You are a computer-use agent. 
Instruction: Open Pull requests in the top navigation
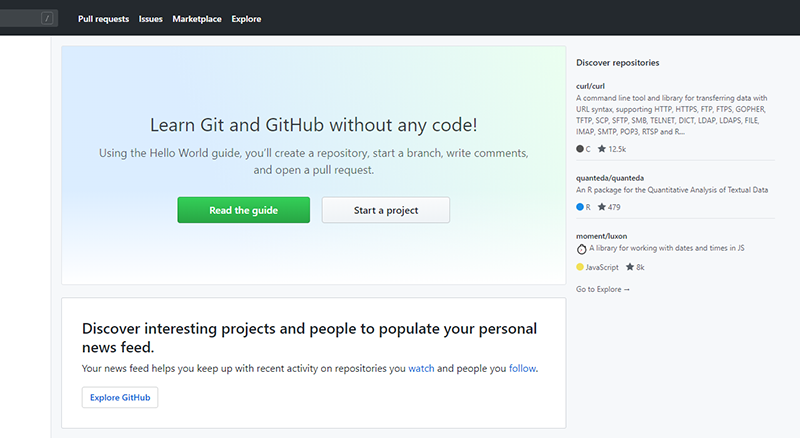(x=103, y=19)
